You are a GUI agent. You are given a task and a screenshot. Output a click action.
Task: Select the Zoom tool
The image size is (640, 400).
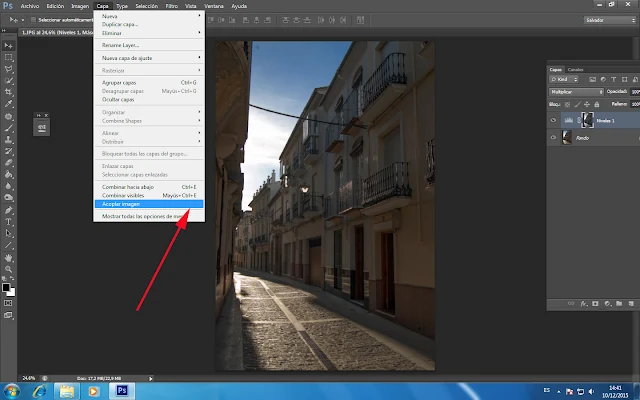click(9, 269)
